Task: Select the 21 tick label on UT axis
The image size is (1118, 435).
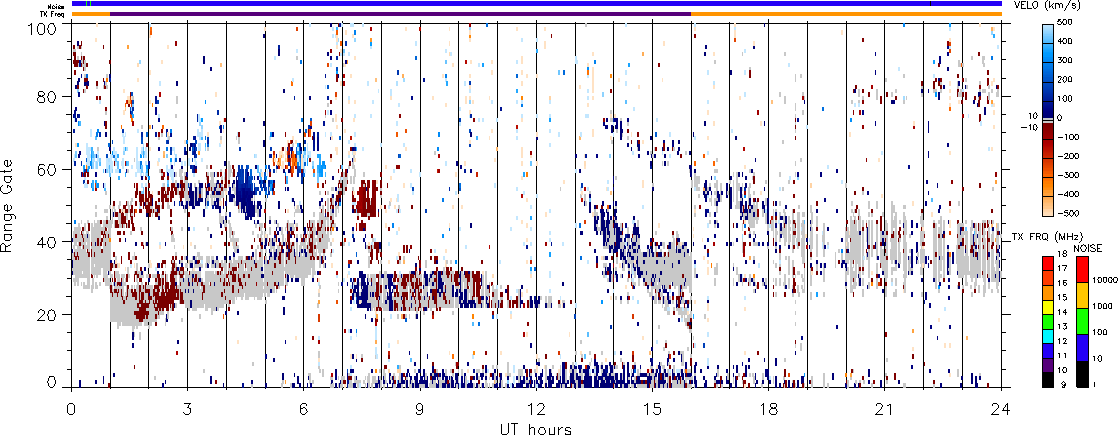Action: [884, 409]
